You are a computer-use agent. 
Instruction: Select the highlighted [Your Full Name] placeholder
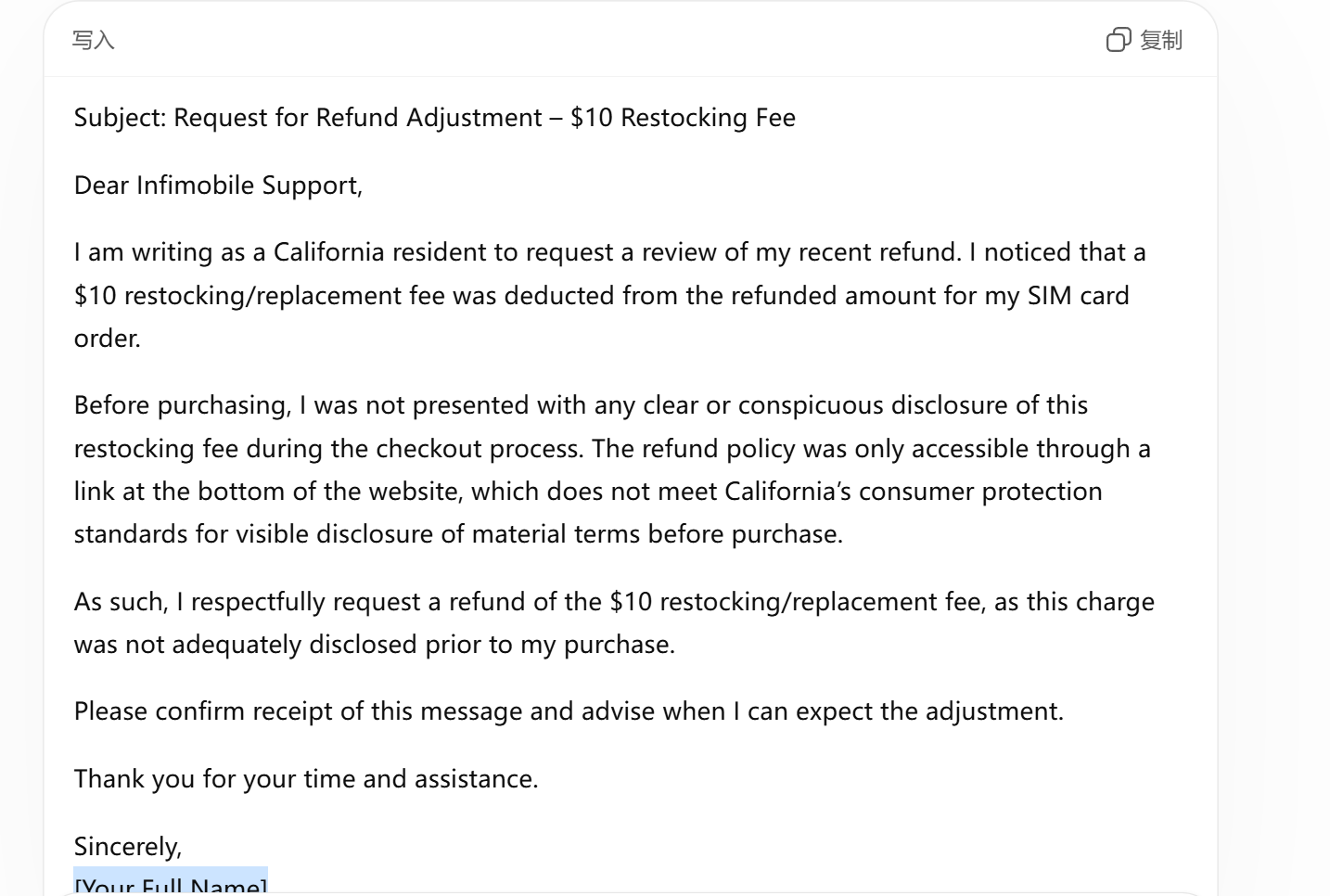tap(171, 885)
